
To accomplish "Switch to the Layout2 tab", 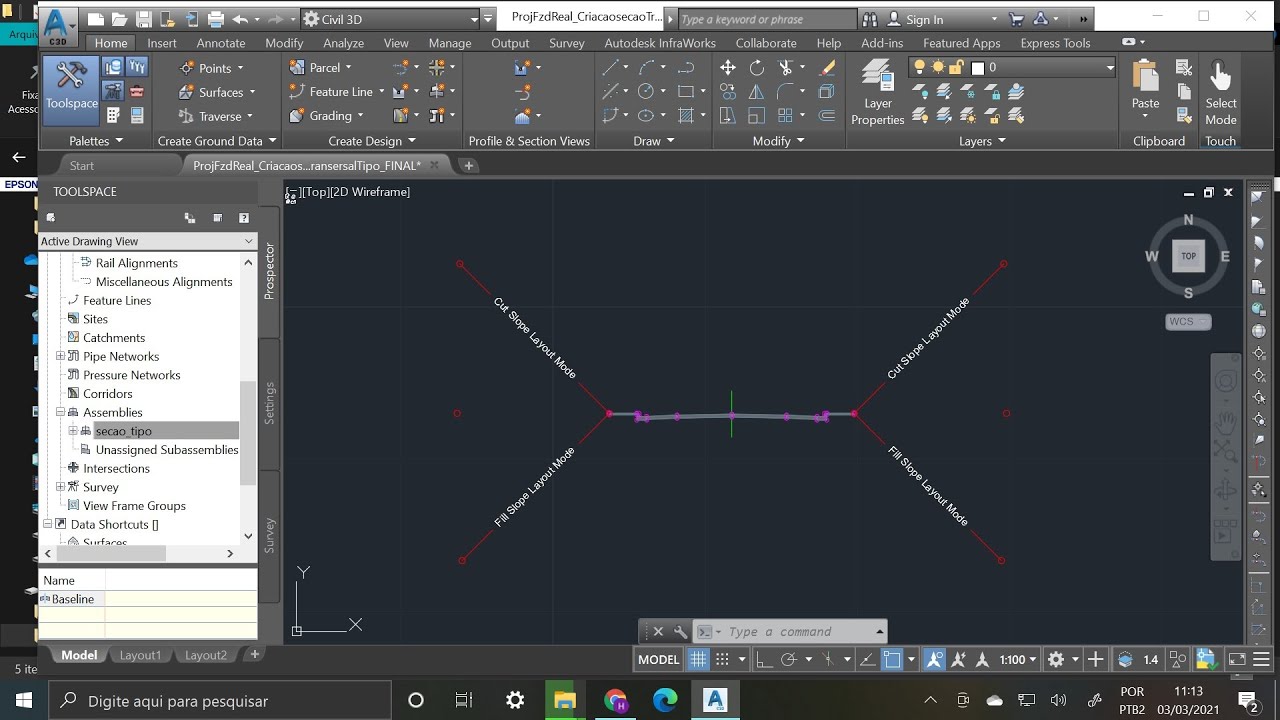I will (206, 655).
